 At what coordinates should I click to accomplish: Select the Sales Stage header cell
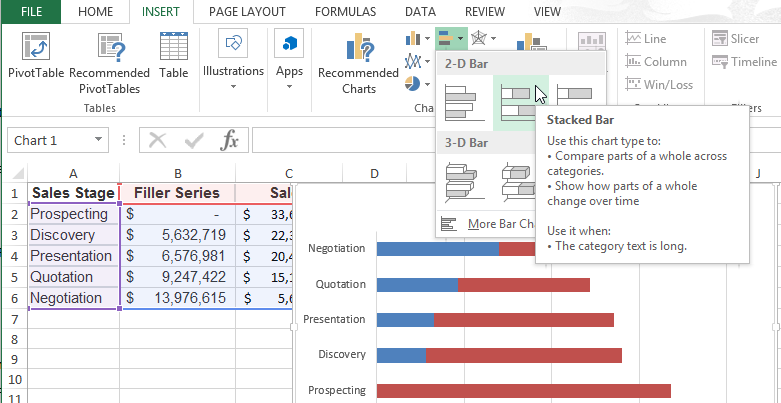tap(72, 193)
